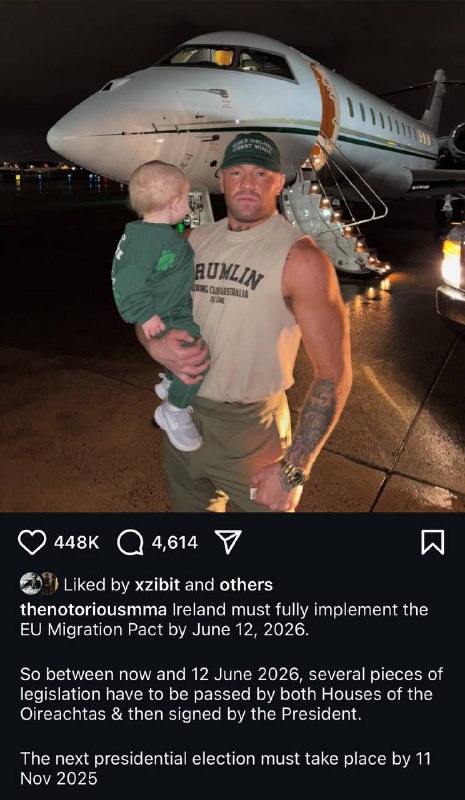This screenshot has width=465, height=800.
Task: Visit xzibit's profile from Liked by
Action: coord(157,585)
